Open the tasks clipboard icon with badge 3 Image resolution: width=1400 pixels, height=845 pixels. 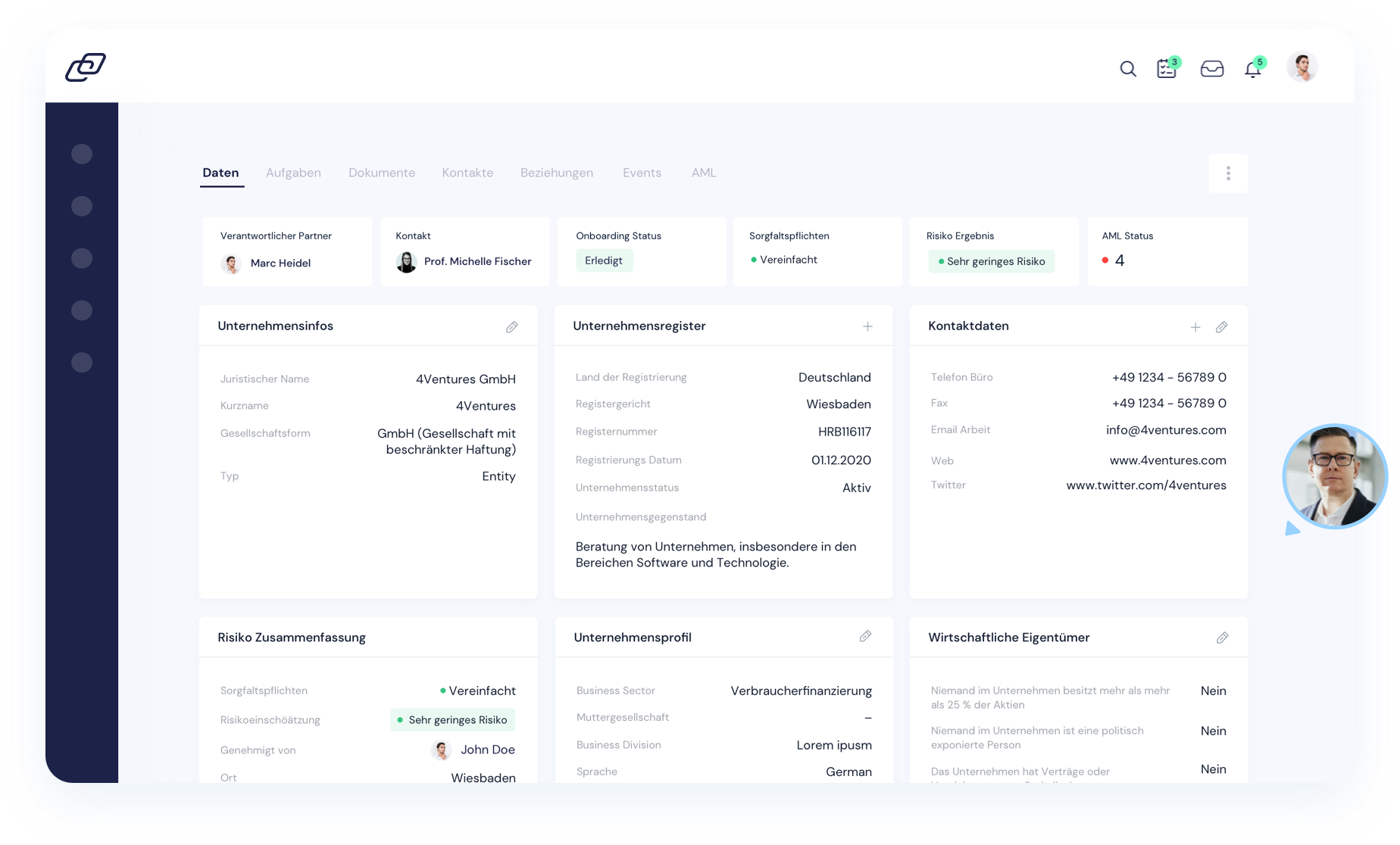pos(1167,68)
